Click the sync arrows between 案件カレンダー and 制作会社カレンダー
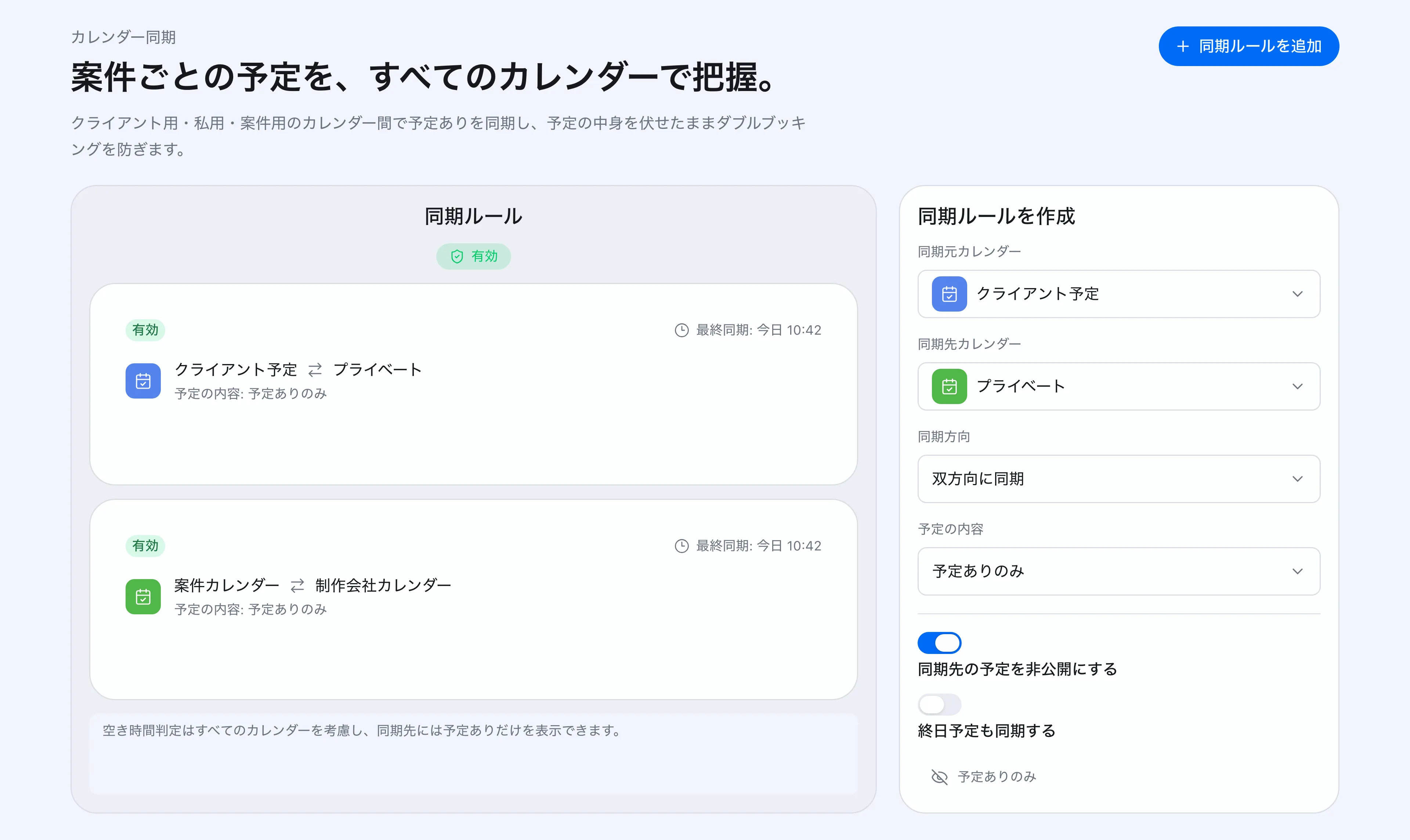The width and height of the screenshot is (1410, 840). [297, 586]
